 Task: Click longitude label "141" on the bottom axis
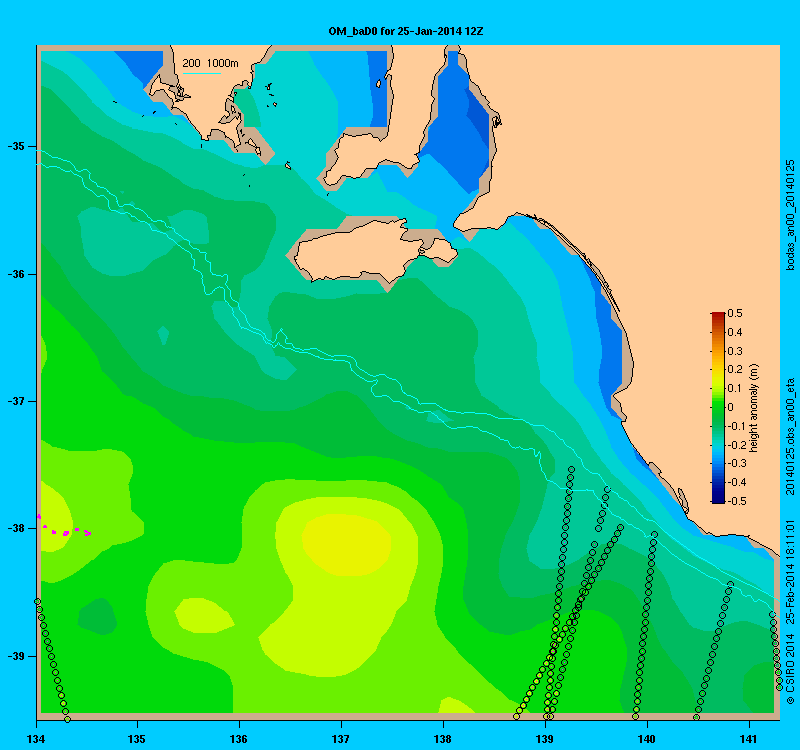(x=749, y=739)
